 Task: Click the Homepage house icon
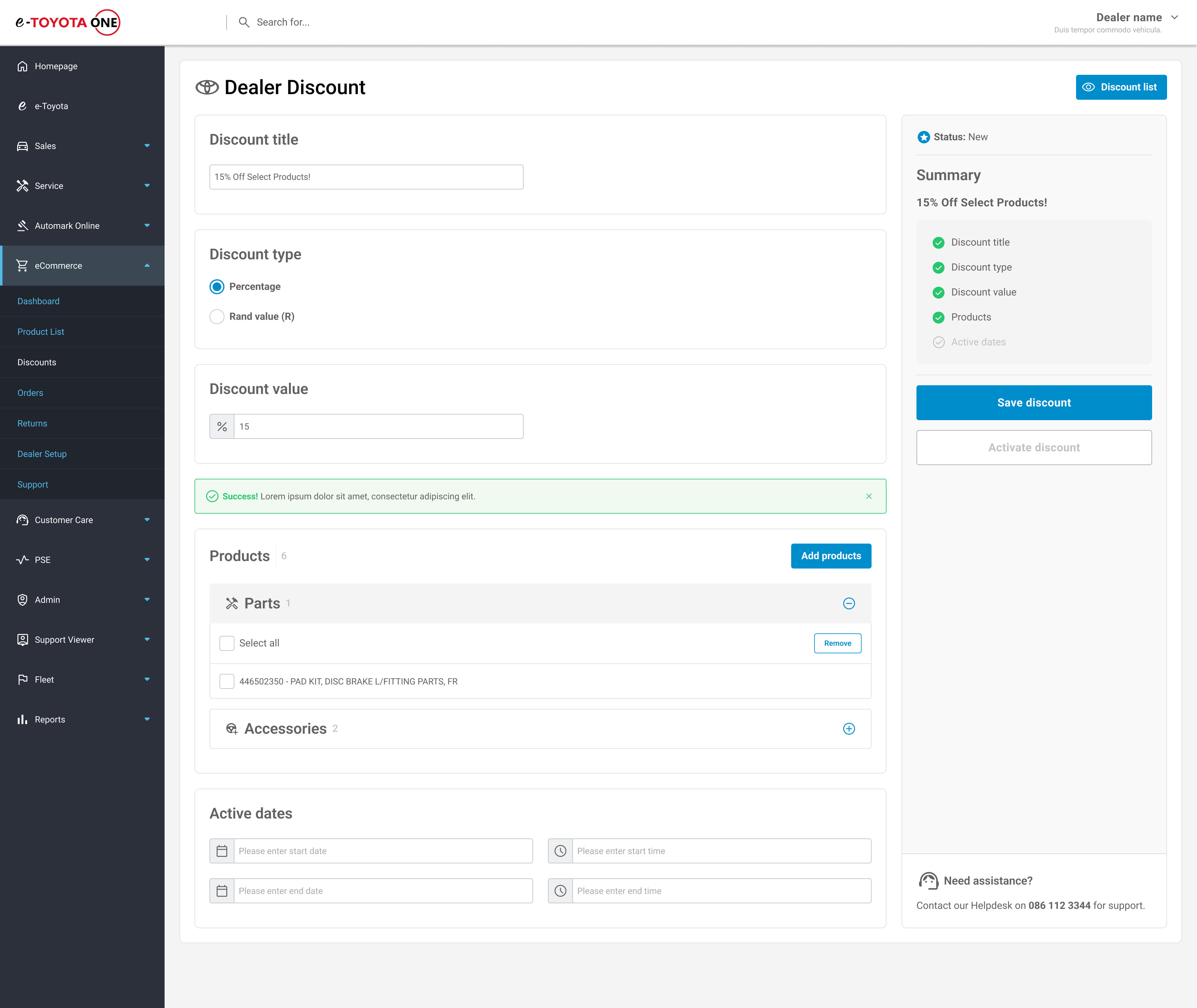pos(22,66)
